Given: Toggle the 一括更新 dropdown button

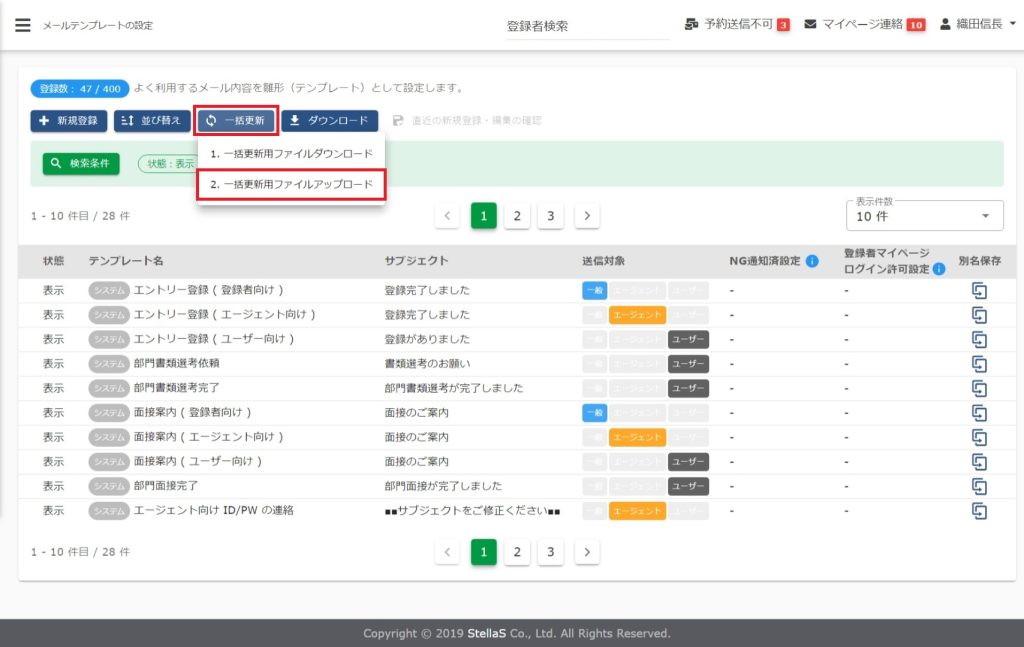Looking at the screenshot, I should [236, 121].
